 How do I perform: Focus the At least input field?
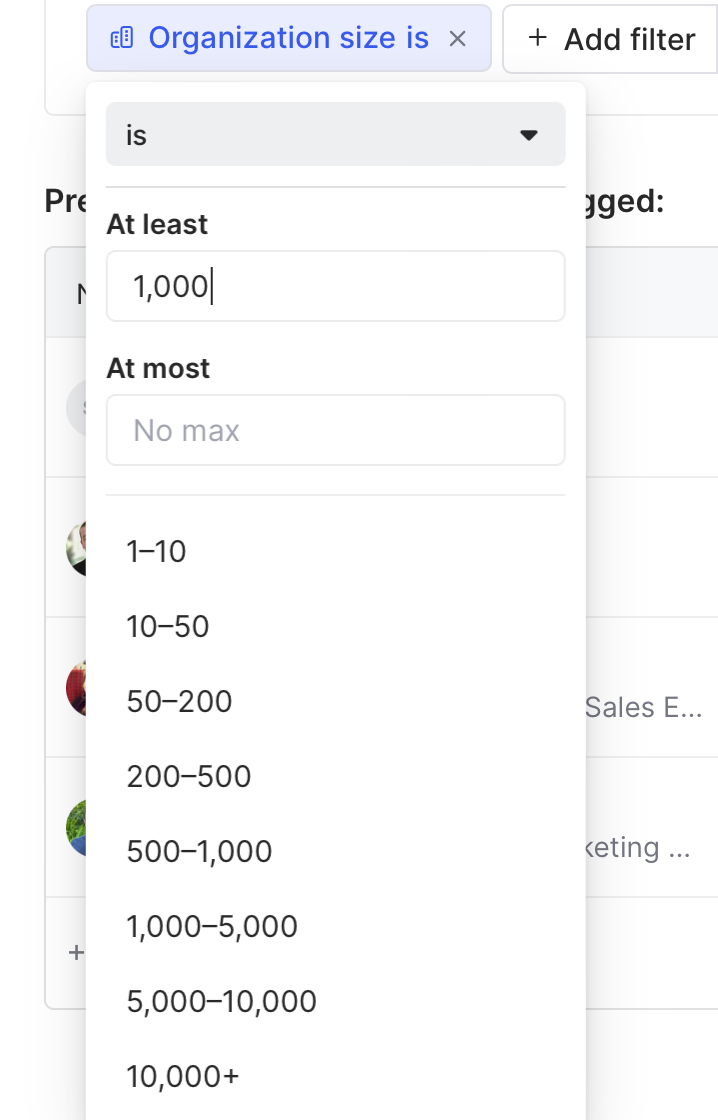tap(335, 286)
